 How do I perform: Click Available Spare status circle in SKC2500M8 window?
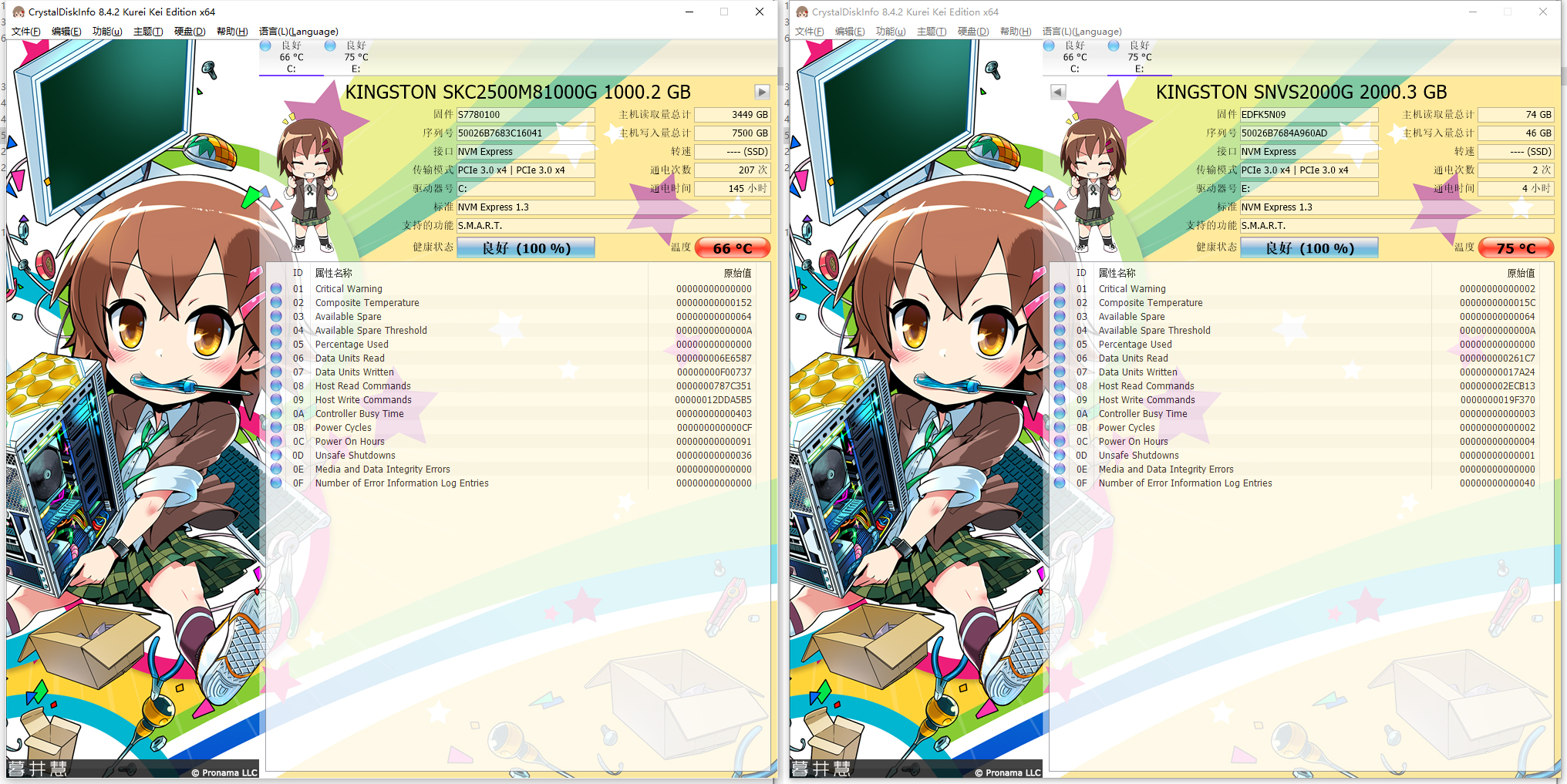[276, 317]
